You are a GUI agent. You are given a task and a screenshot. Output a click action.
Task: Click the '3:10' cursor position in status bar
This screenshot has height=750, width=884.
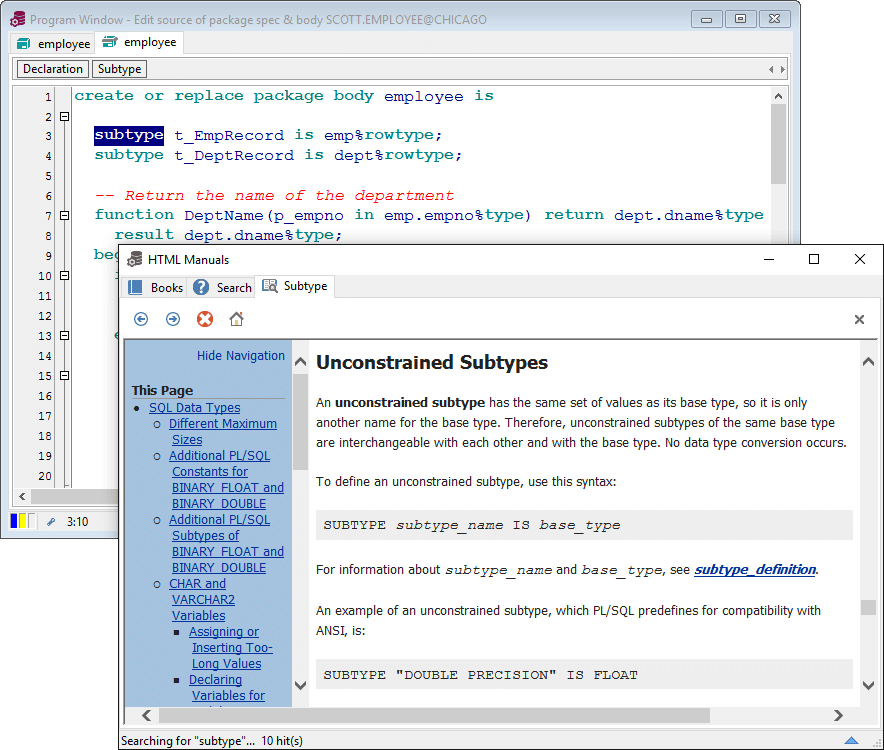(x=77, y=522)
